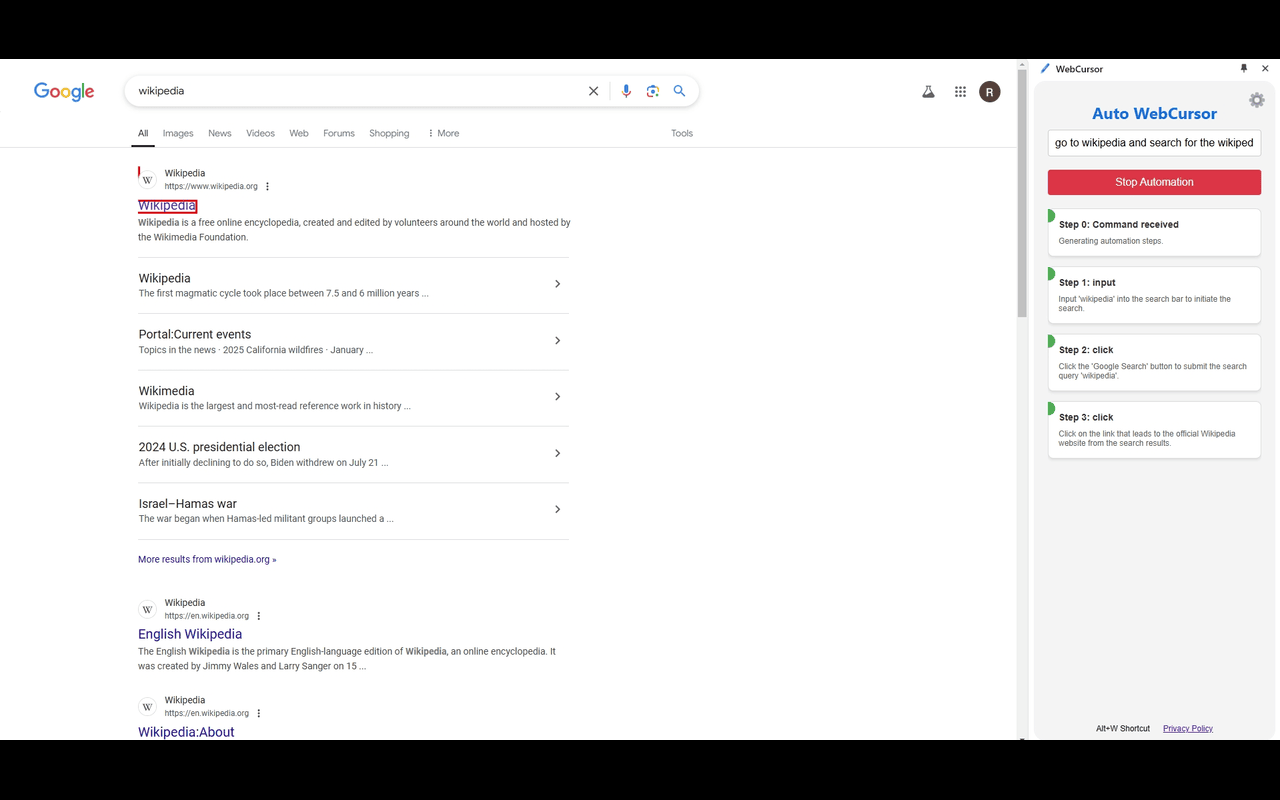Close the WebCursor side panel
The image size is (1280, 800).
(1265, 69)
